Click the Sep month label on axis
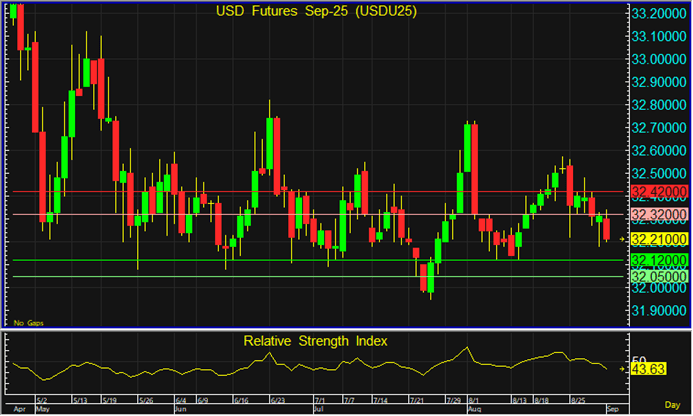Screen dimensions: 693x416 (611, 409)
